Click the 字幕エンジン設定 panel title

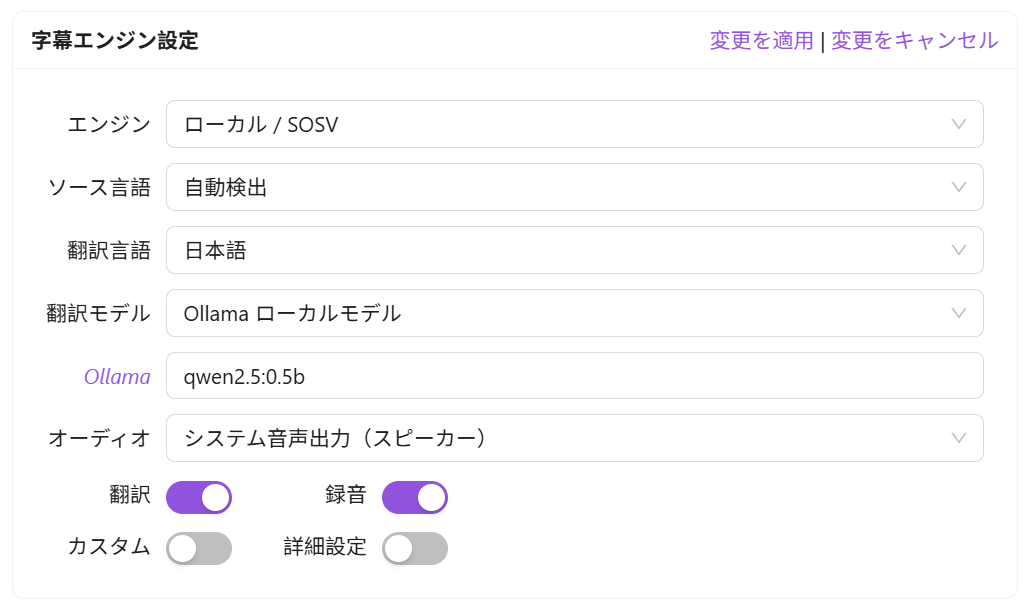coord(115,41)
